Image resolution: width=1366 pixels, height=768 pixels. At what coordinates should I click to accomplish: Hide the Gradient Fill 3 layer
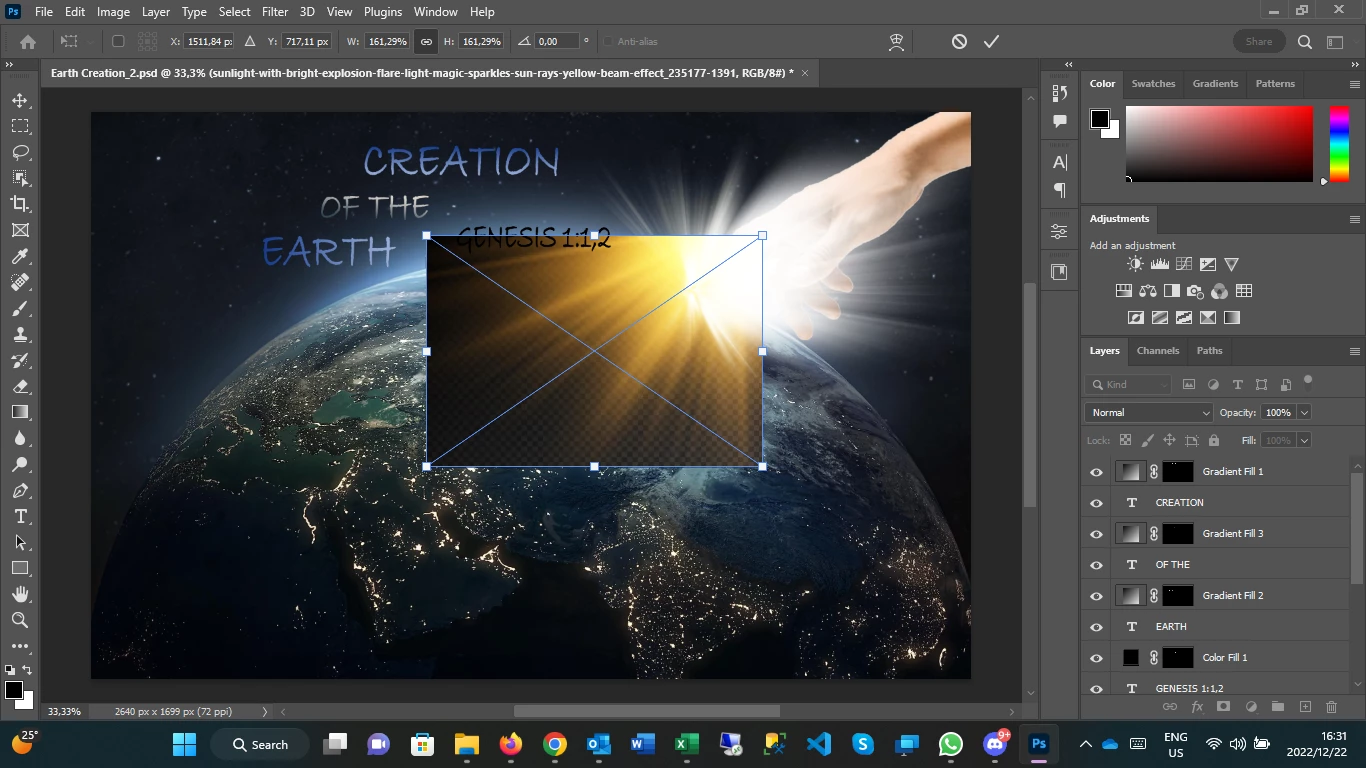pos(1097,534)
